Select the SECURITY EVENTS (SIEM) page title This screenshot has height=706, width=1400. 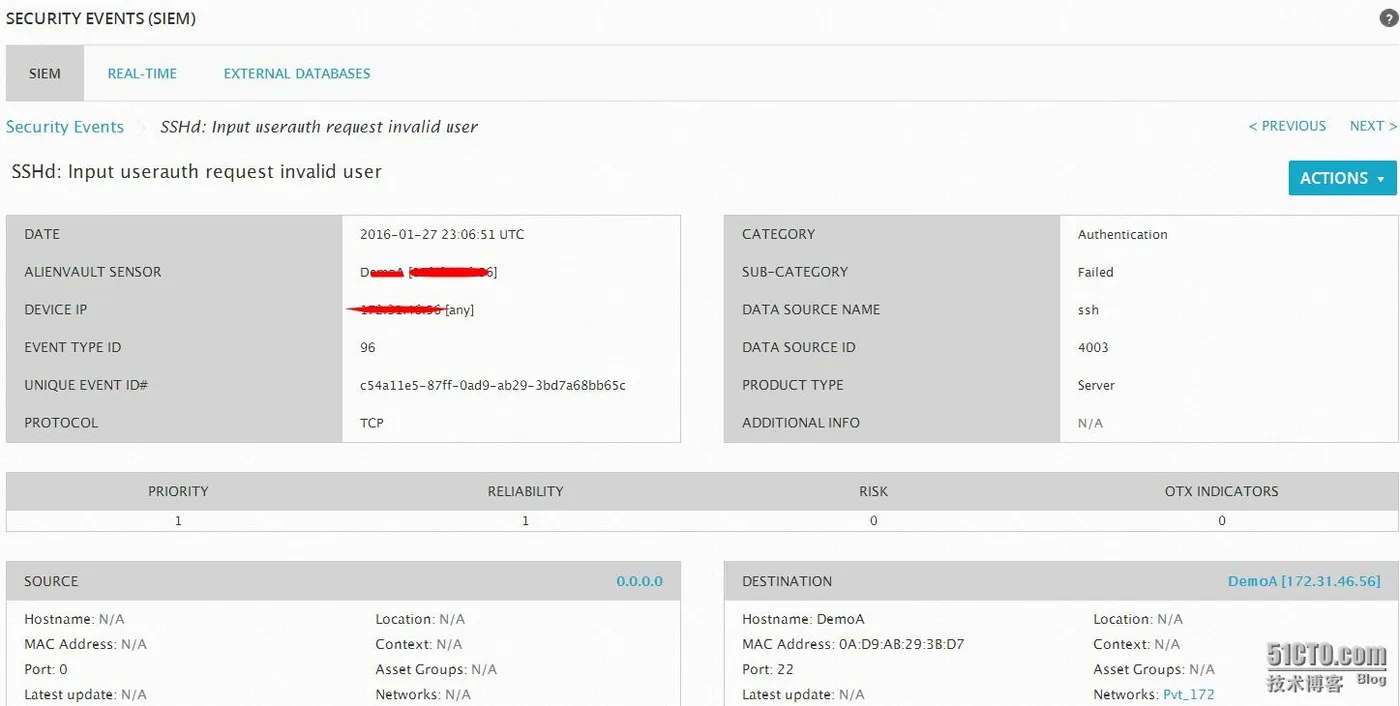pos(101,18)
